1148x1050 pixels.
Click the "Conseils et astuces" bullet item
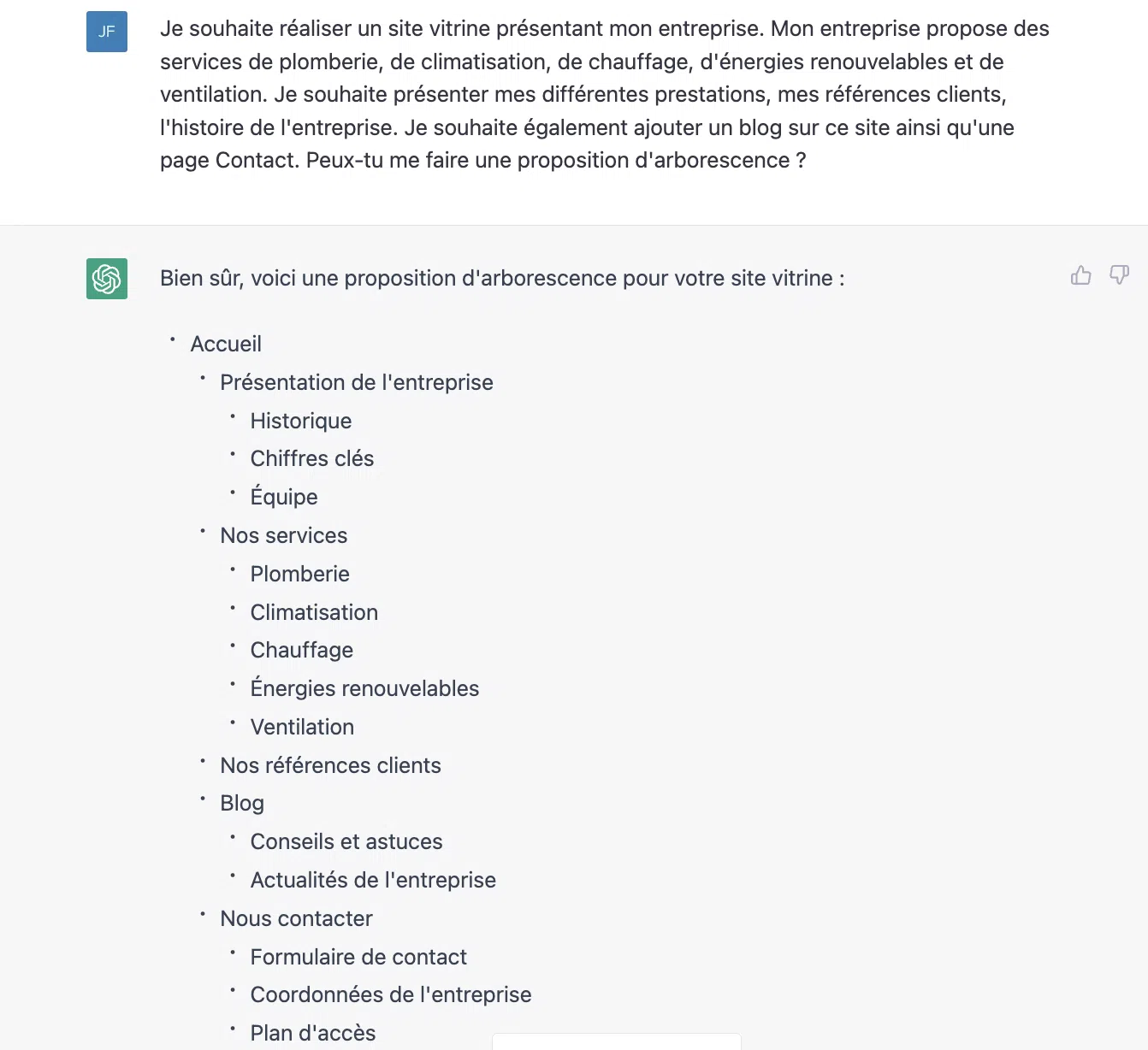tap(346, 841)
